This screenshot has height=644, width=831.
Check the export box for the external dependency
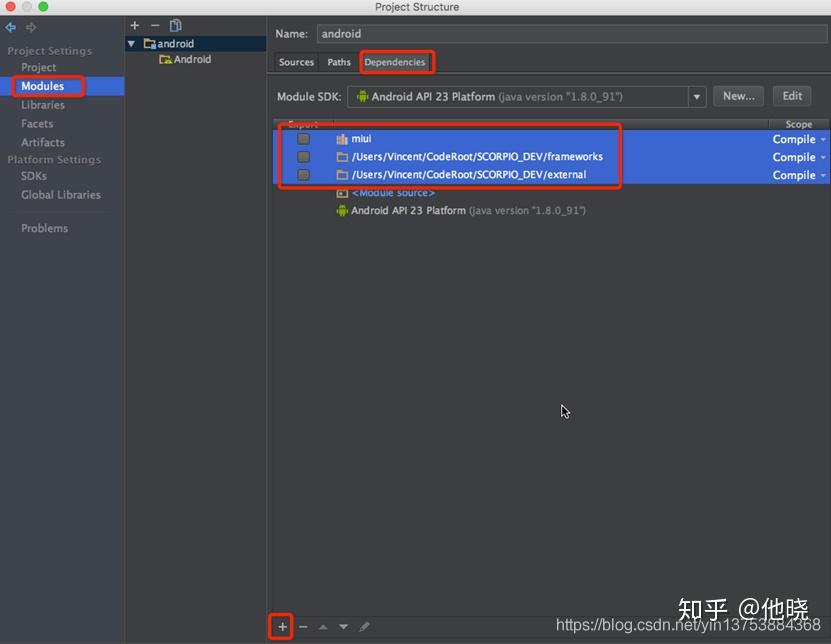[x=303, y=174]
